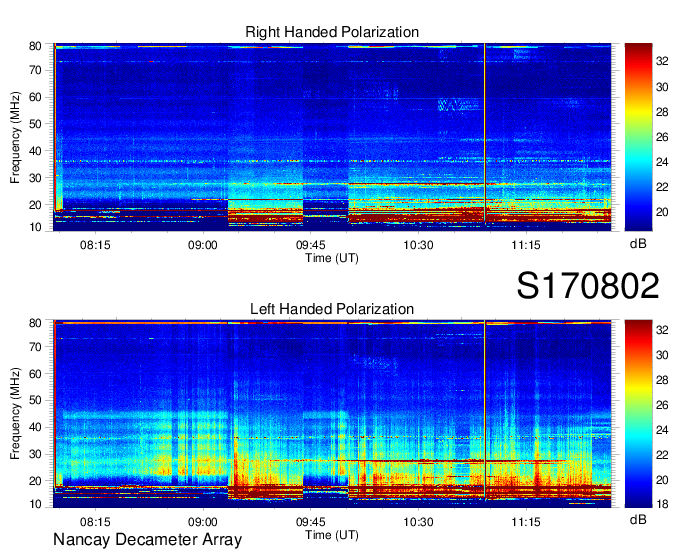Click 08:15 tick under Right Handed plot

pyautogui.click(x=95, y=245)
